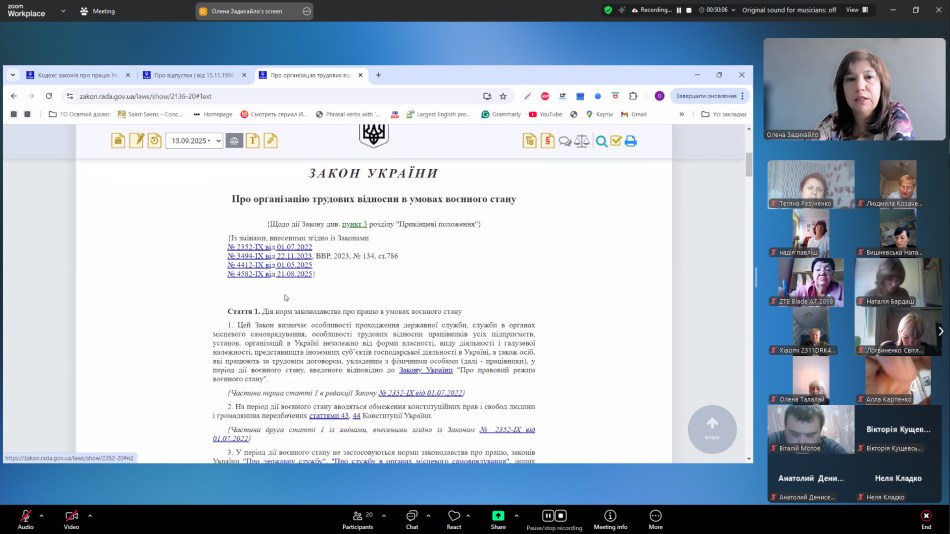Start video with the Video camera button
This screenshot has width=950, height=534.
71,516
